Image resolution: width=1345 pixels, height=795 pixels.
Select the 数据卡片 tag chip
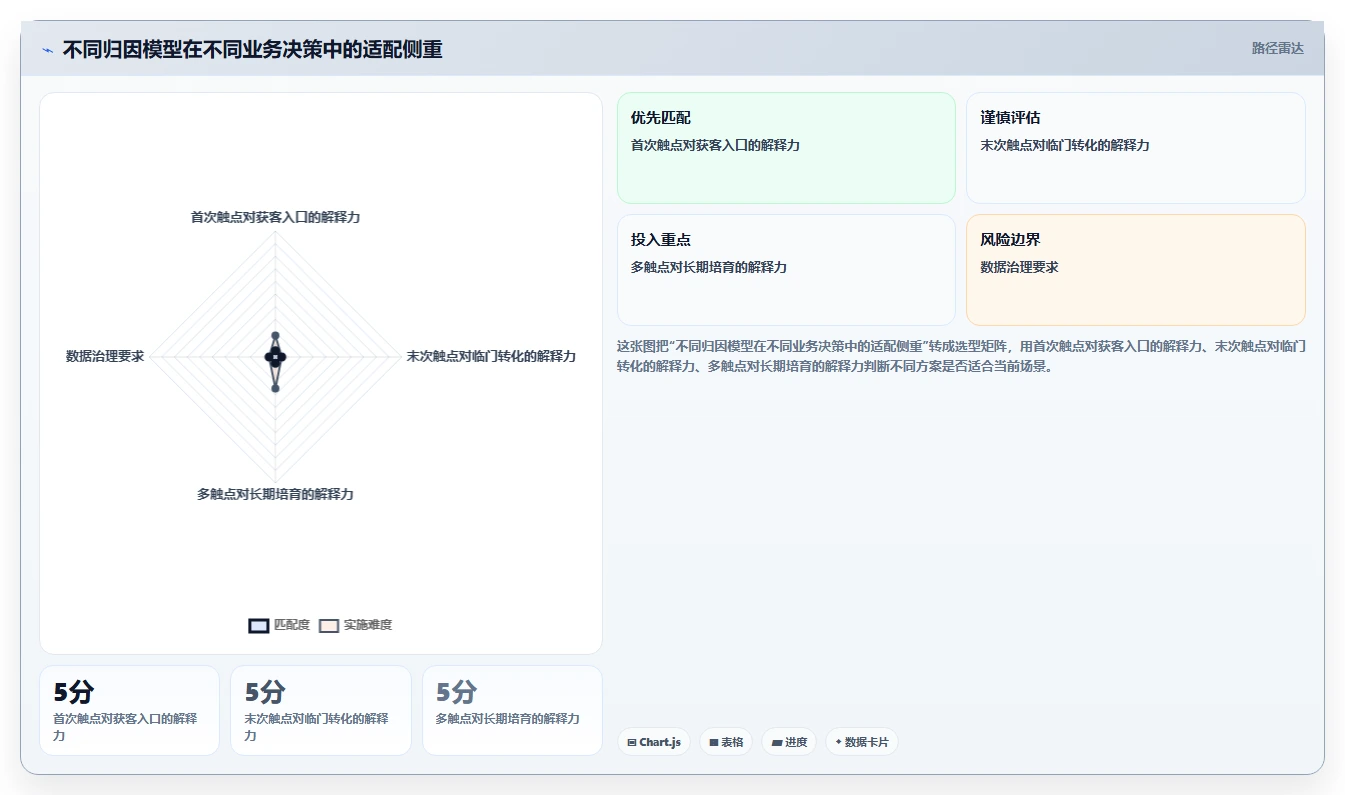coord(861,742)
